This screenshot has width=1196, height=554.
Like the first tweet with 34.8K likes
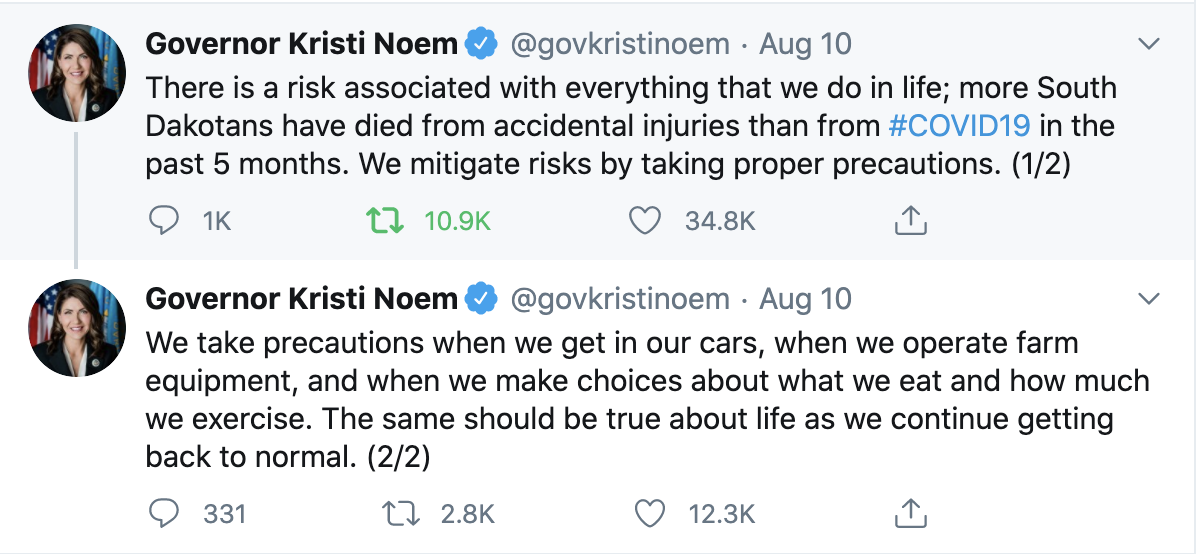click(645, 221)
